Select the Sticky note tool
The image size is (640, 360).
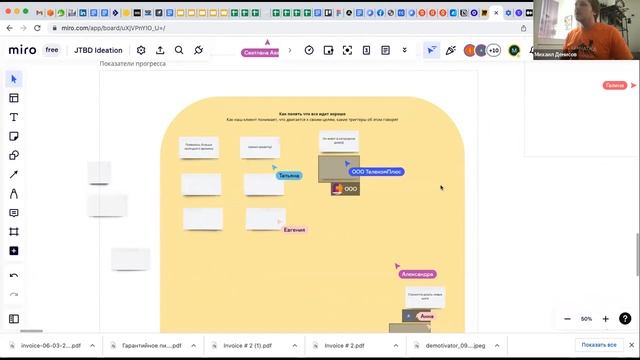coord(14,136)
